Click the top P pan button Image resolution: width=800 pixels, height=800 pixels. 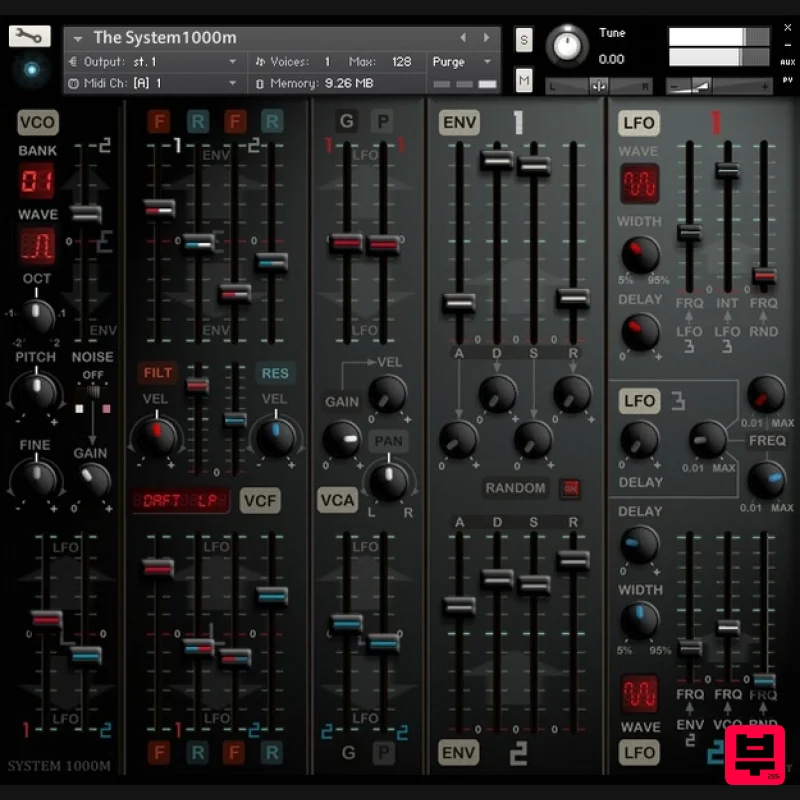pos(382,121)
